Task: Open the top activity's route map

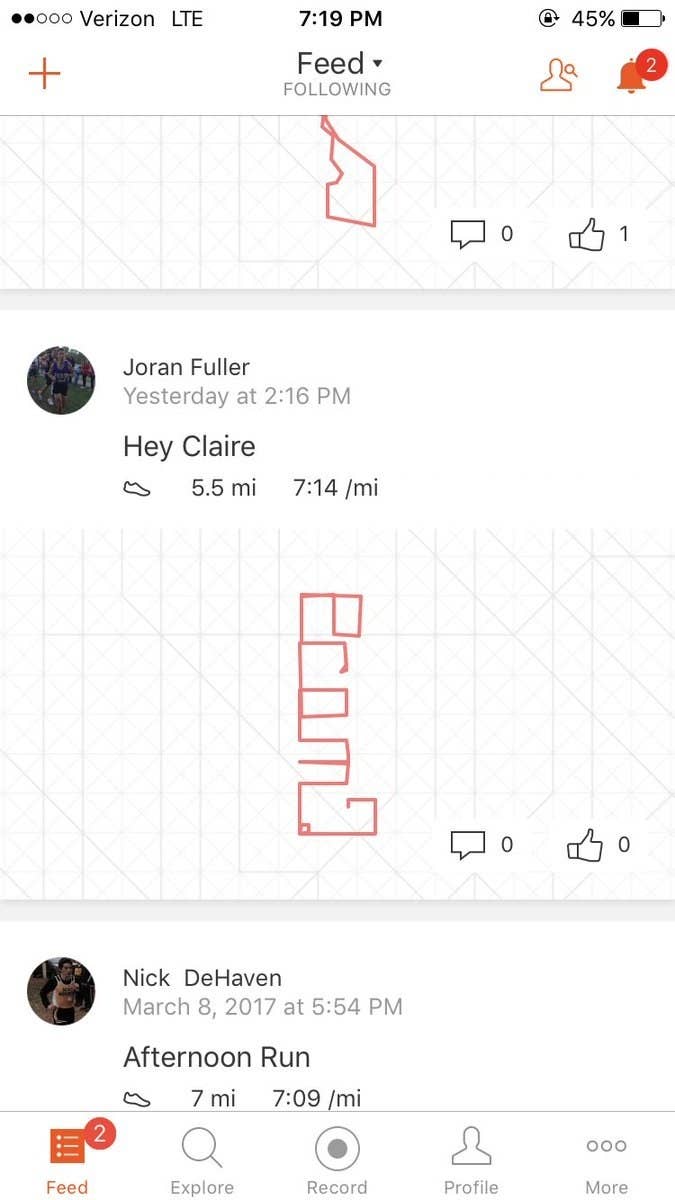Action: tap(337, 202)
